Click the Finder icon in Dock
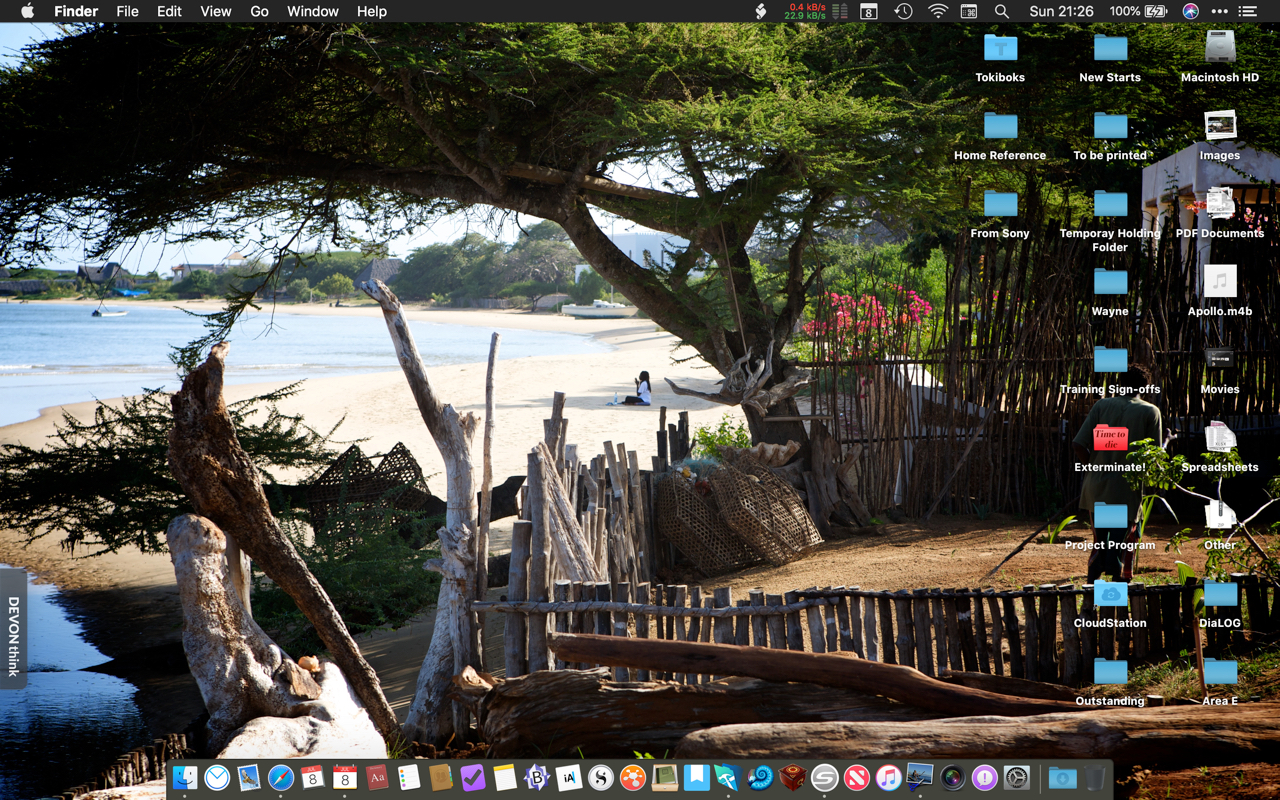 [185, 777]
